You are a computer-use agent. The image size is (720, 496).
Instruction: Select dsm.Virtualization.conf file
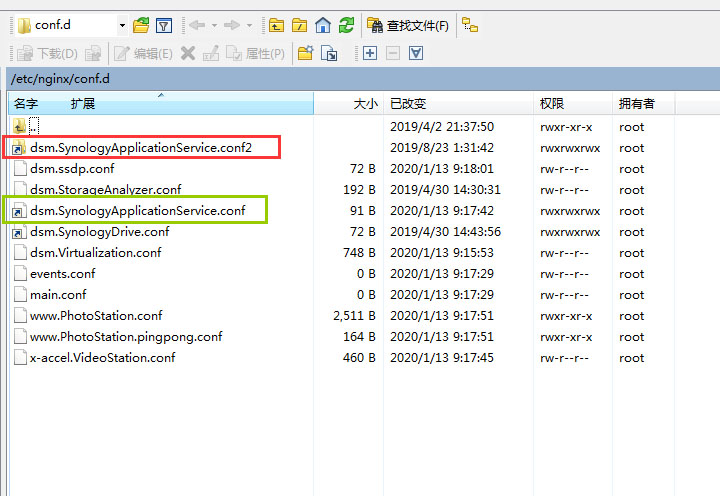click(96, 253)
